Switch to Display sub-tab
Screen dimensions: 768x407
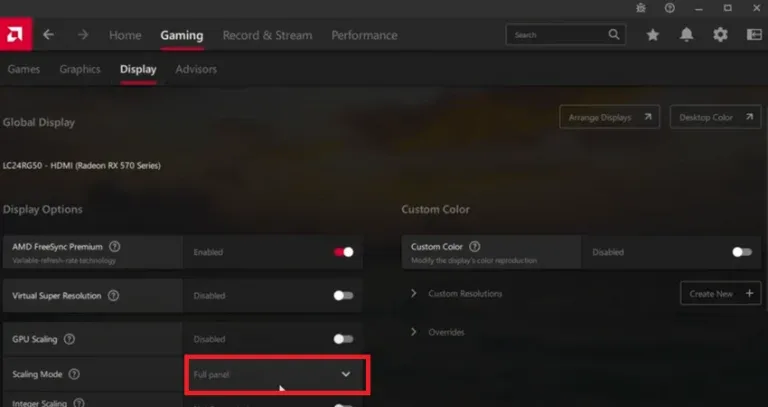click(138, 69)
